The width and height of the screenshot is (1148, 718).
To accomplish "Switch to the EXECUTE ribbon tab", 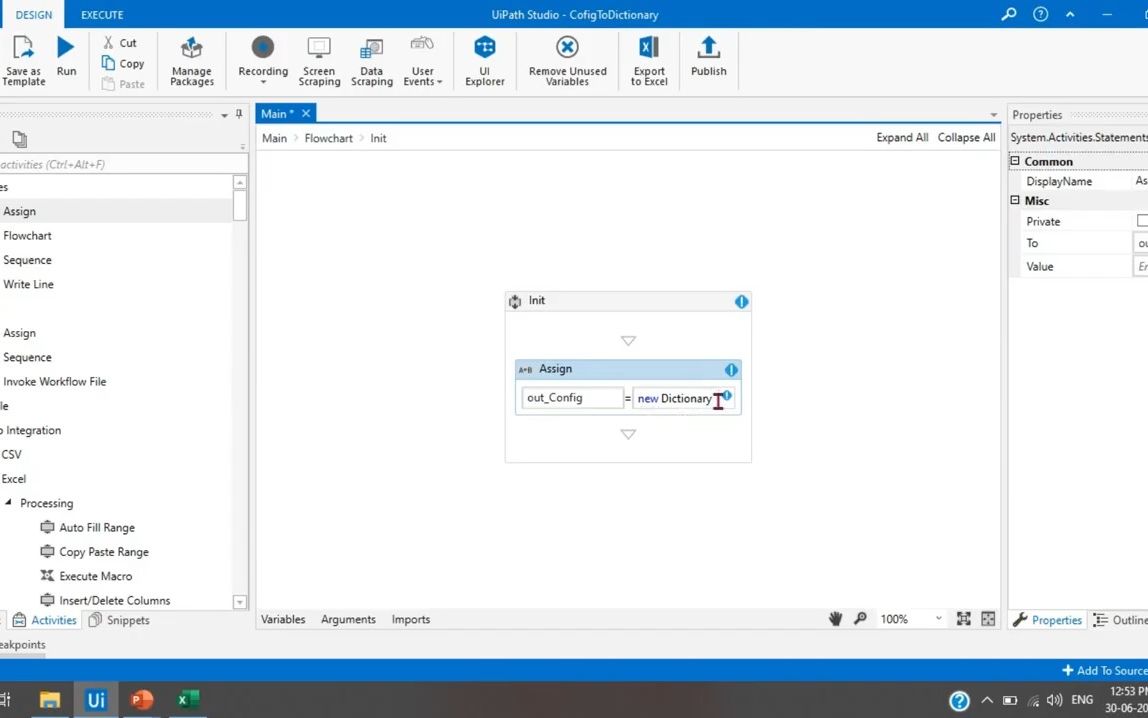I will pos(102,15).
